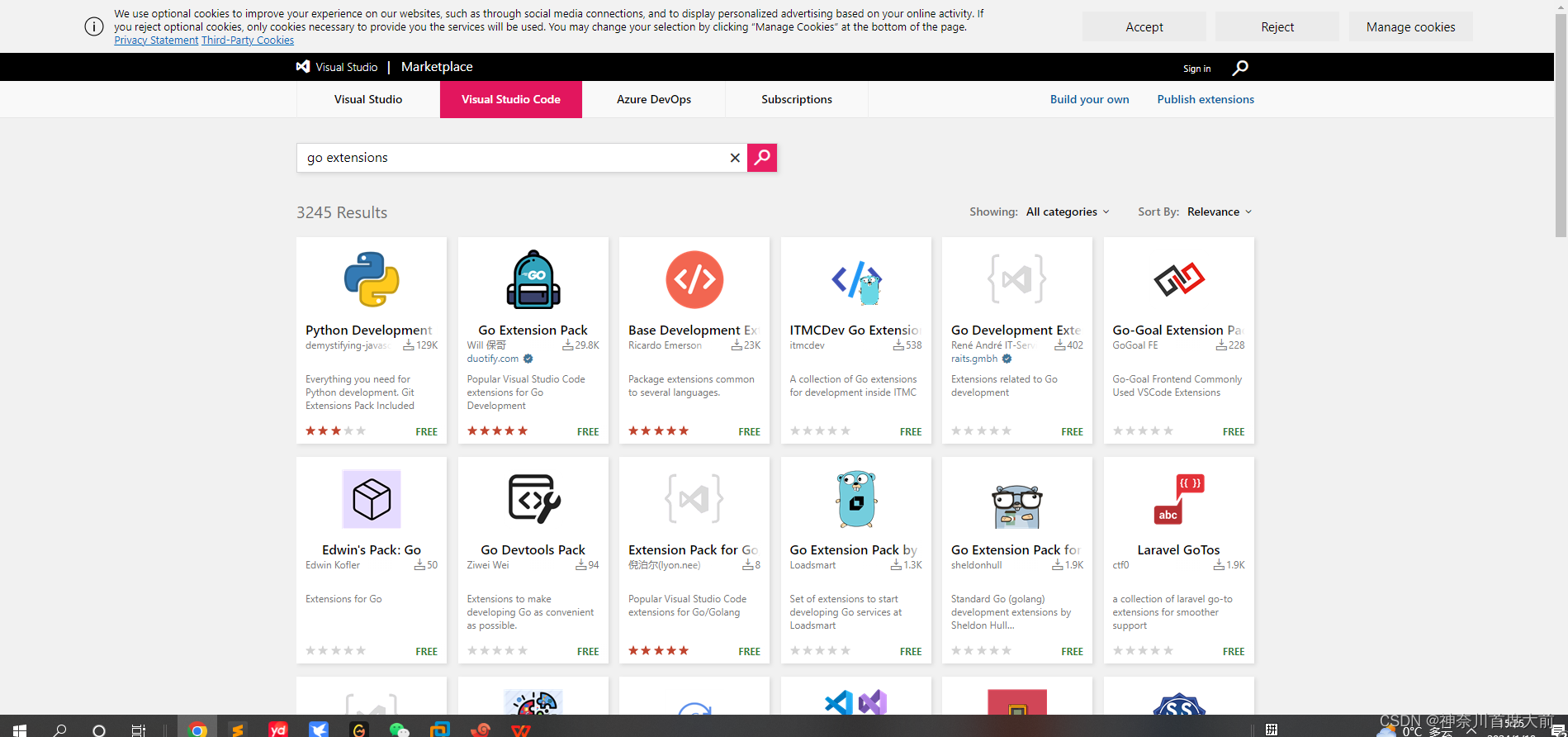Screen dimensions: 1568x737
Task: Click FREE label on Go Devtools Pack
Action: [x=588, y=651]
